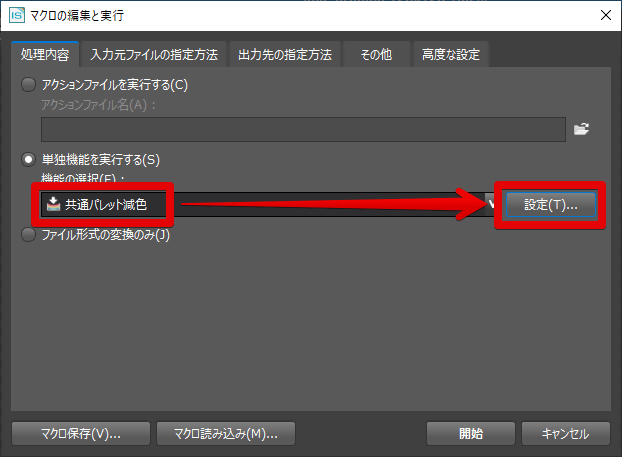Start processing with the 開始 button

[471, 434]
